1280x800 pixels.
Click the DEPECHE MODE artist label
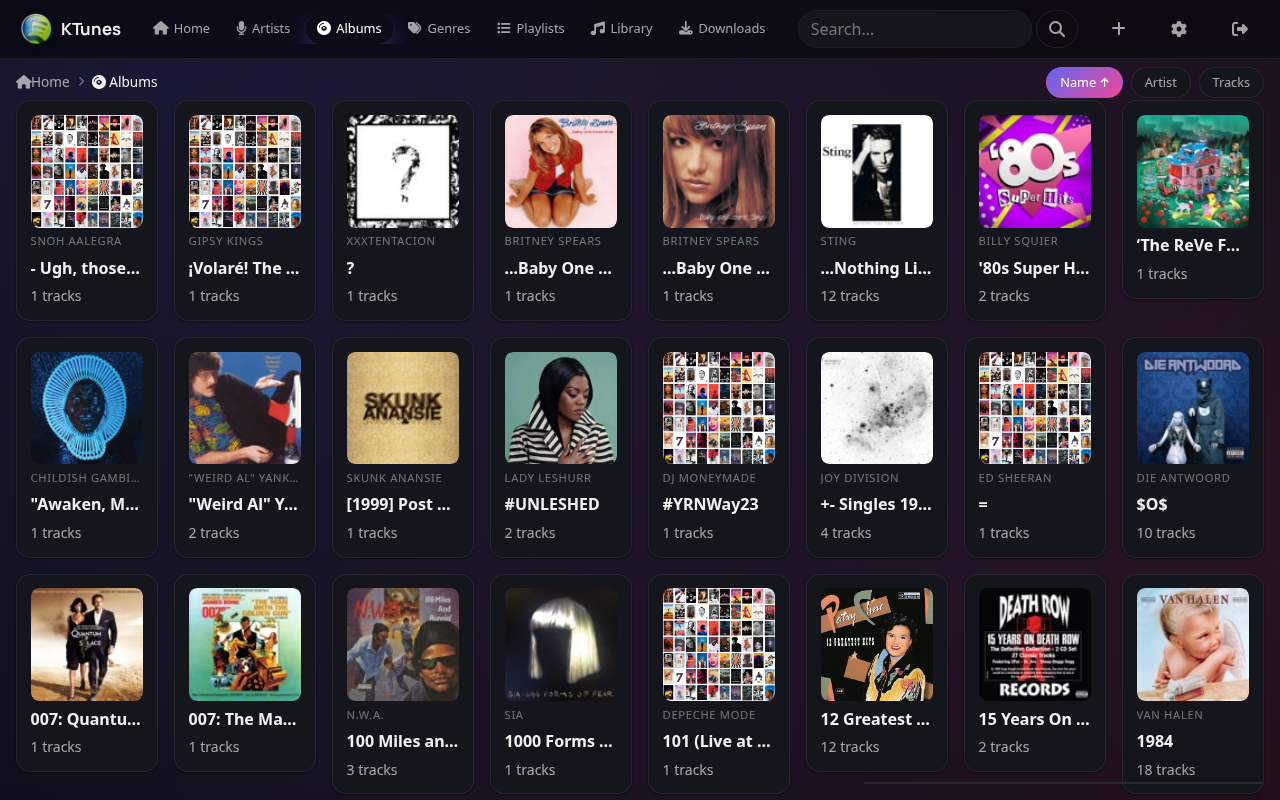[709, 715]
